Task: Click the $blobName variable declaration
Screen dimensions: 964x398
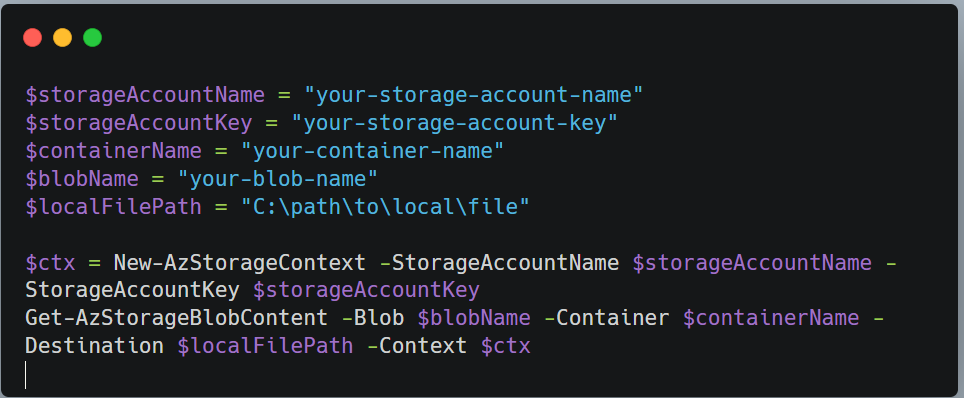Action: coord(82,179)
